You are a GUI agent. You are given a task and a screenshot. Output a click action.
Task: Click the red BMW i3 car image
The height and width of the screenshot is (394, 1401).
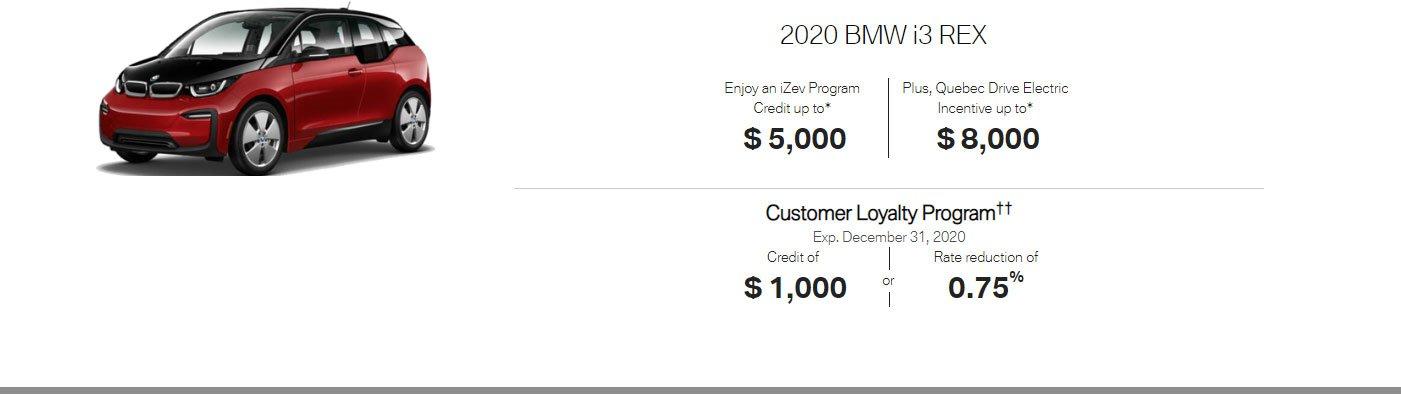click(x=266, y=90)
